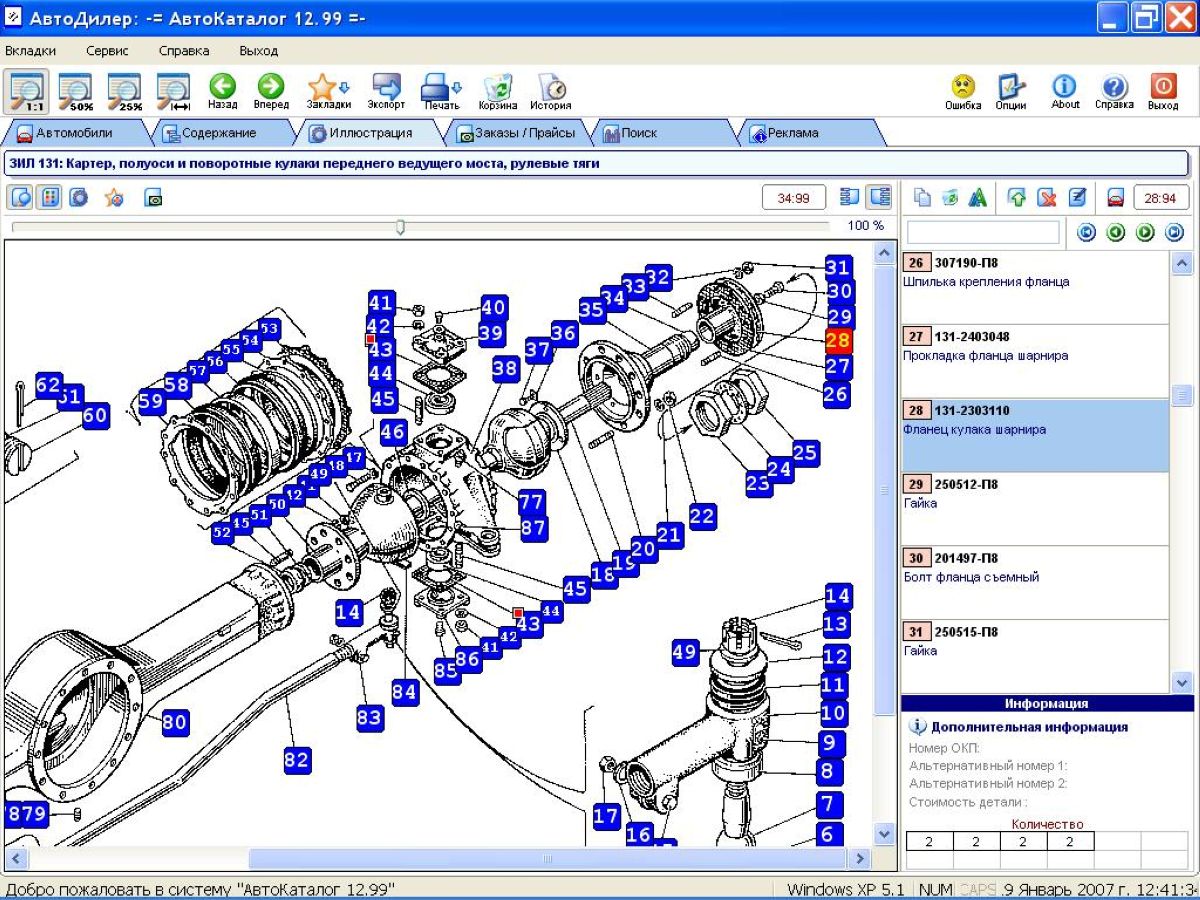Adjust the illustration zoom slider handle
This screenshot has width=1200, height=900.
click(400, 227)
